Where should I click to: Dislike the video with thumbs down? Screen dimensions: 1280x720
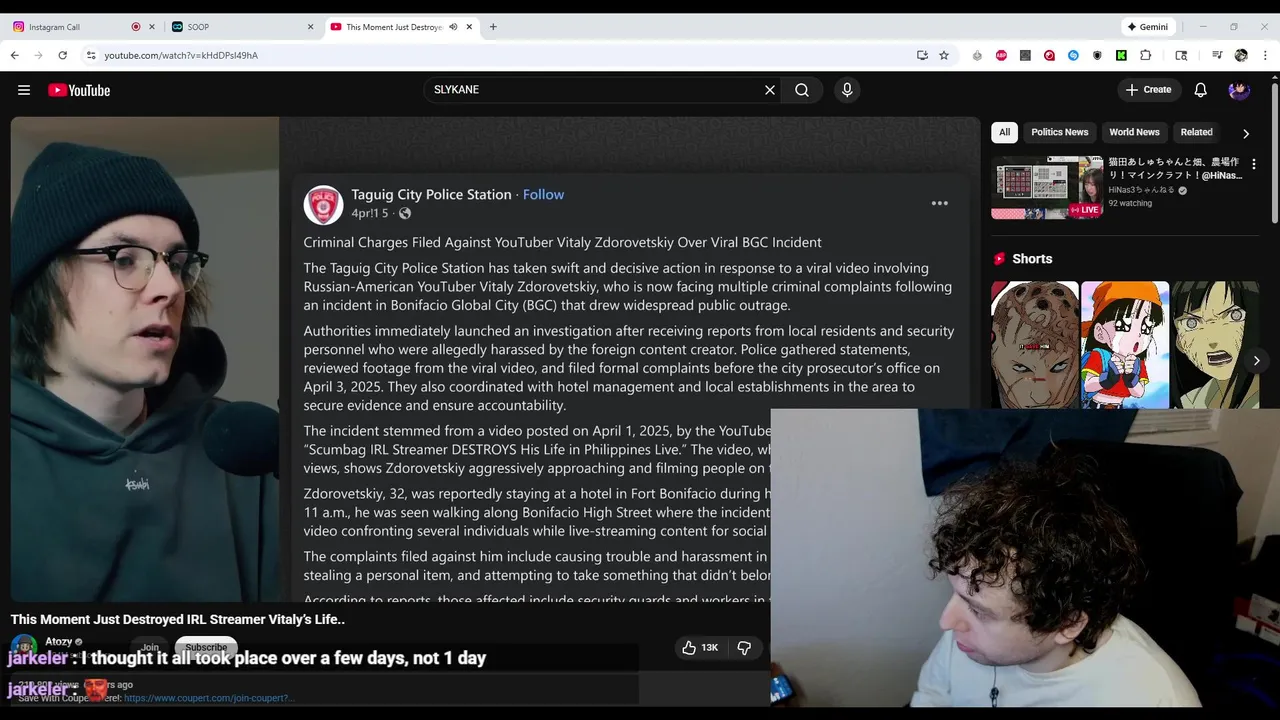coord(744,648)
